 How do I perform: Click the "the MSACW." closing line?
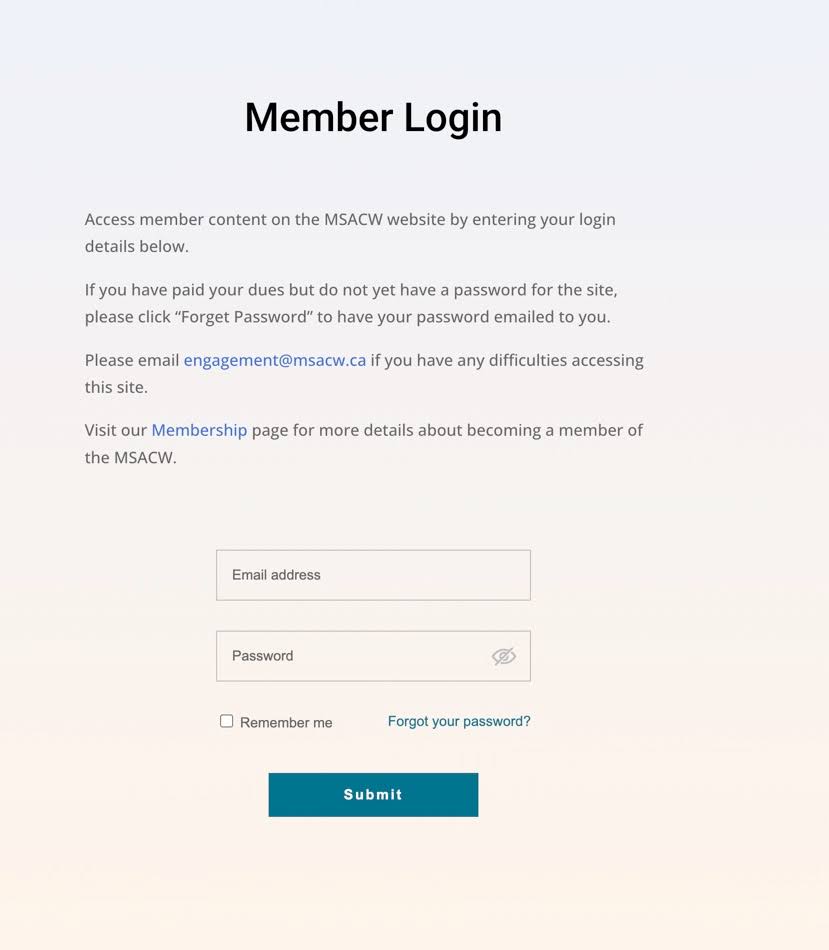coord(130,458)
